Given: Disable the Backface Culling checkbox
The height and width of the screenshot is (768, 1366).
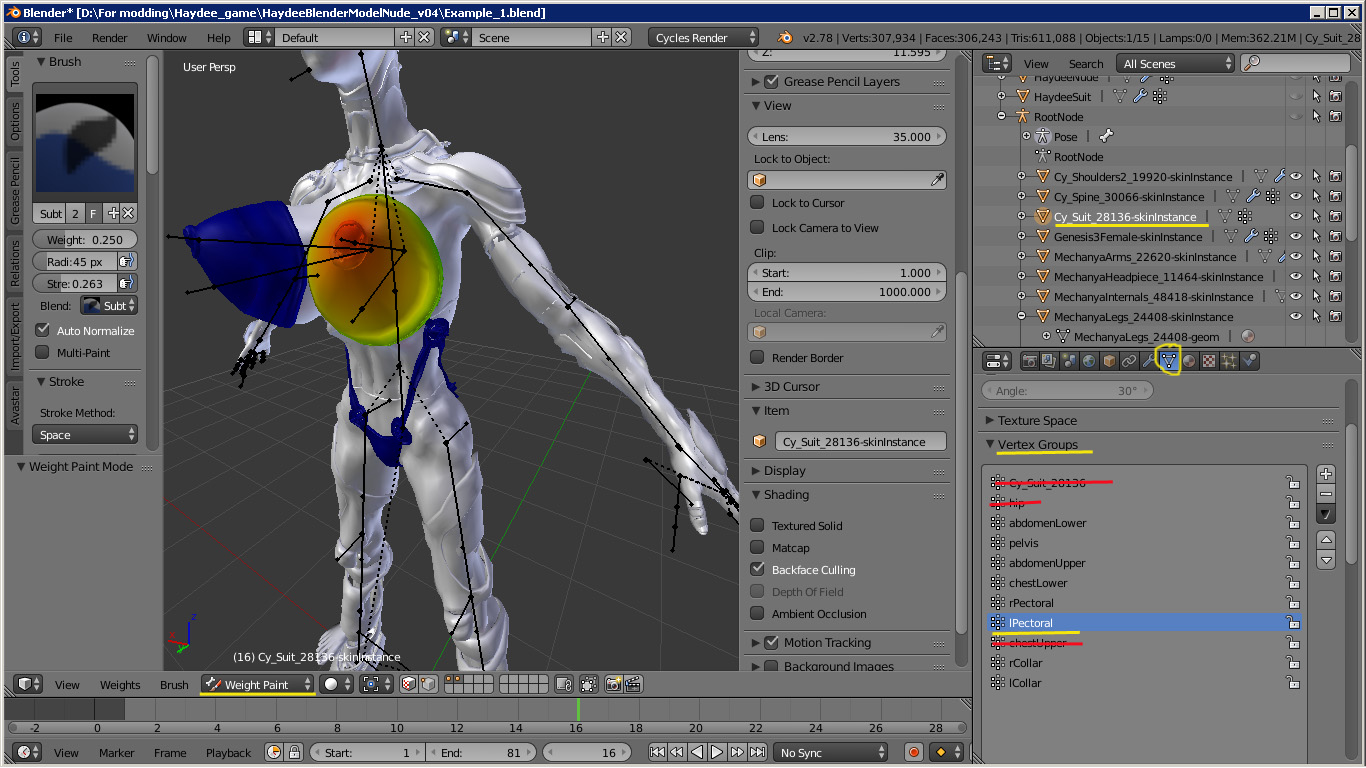Looking at the screenshot, I should (x=757, y=569).
